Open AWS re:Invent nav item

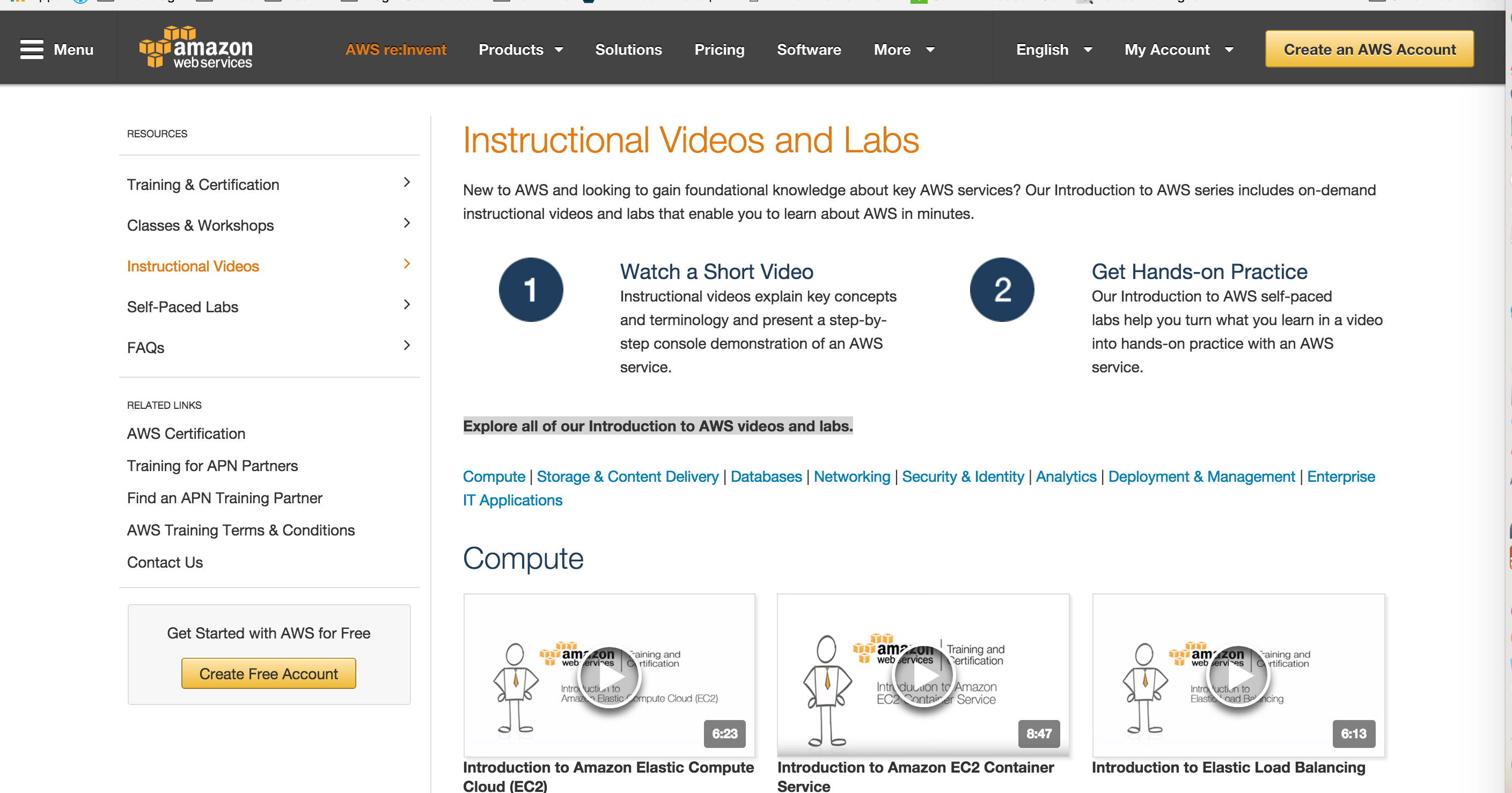click(395, 50)
